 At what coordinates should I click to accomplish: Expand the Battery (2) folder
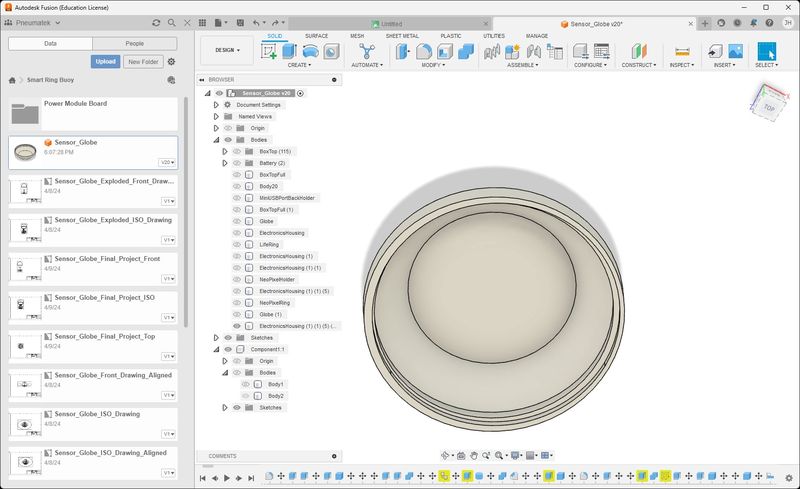pyautogui.click(x=225, y=163)
